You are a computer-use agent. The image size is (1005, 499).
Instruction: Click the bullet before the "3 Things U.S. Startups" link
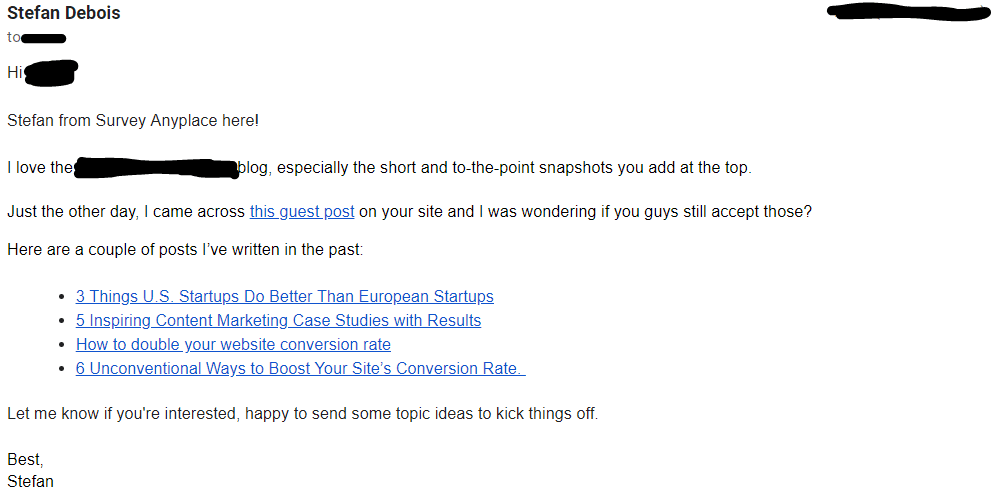coord(62,297)
